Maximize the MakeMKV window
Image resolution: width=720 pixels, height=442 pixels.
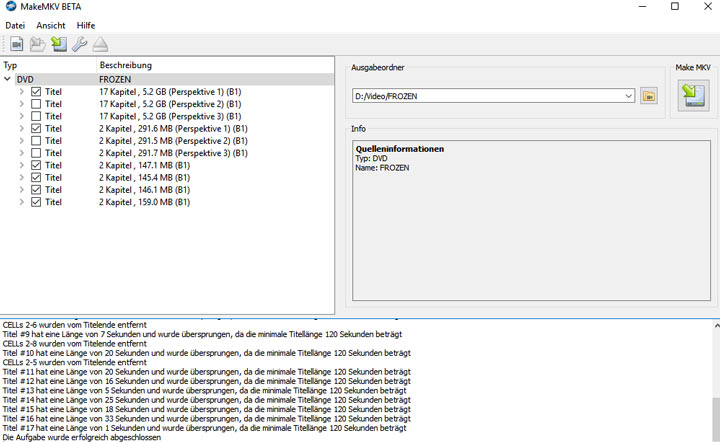click(x=675, y=6)
